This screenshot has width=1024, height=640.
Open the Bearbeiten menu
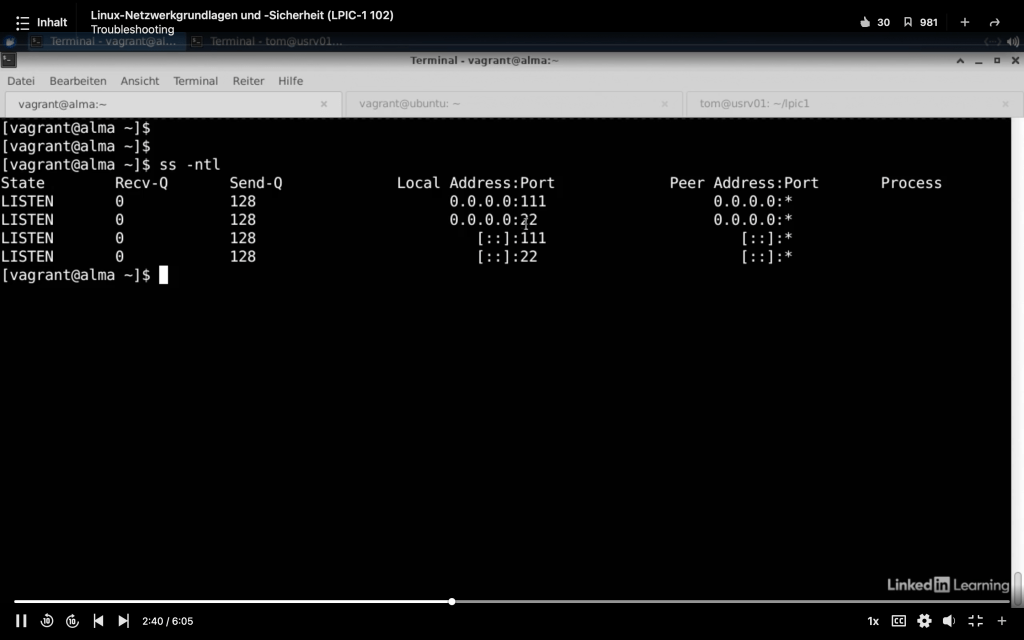[x=78, y=81]
